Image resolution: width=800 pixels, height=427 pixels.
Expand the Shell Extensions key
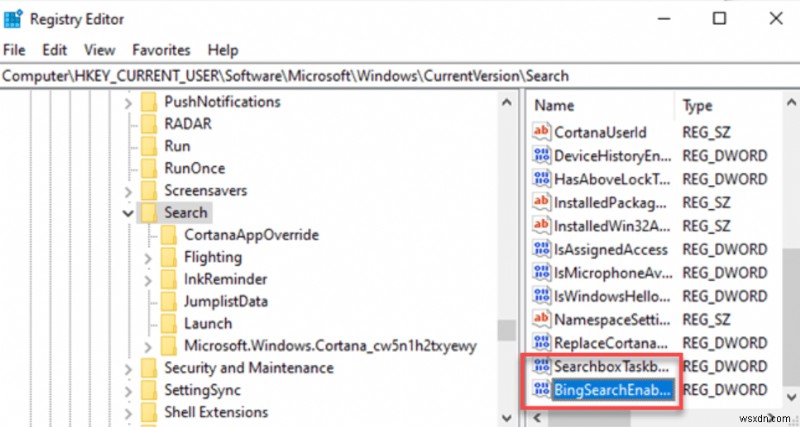point(128,414)
